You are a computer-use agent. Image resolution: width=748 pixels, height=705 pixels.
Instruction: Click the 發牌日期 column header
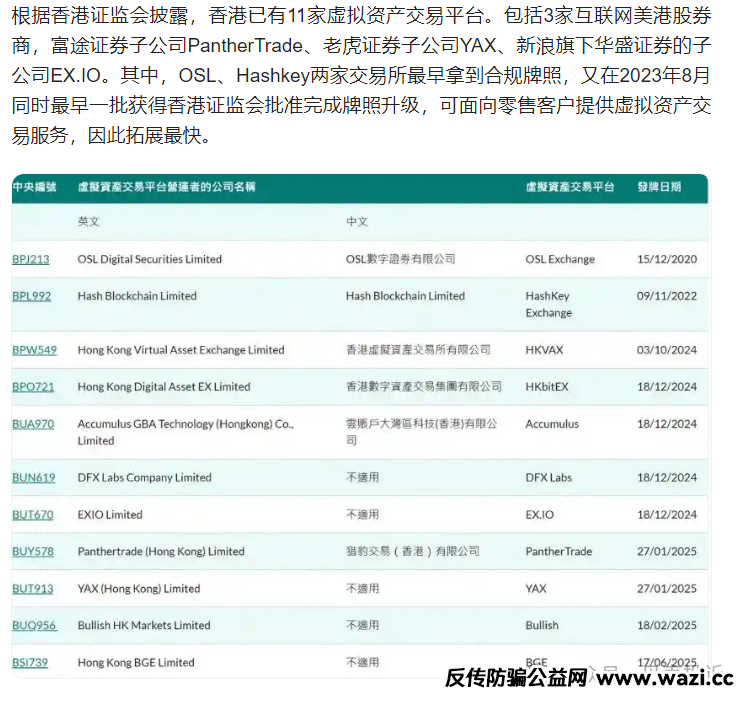(659, 186)
